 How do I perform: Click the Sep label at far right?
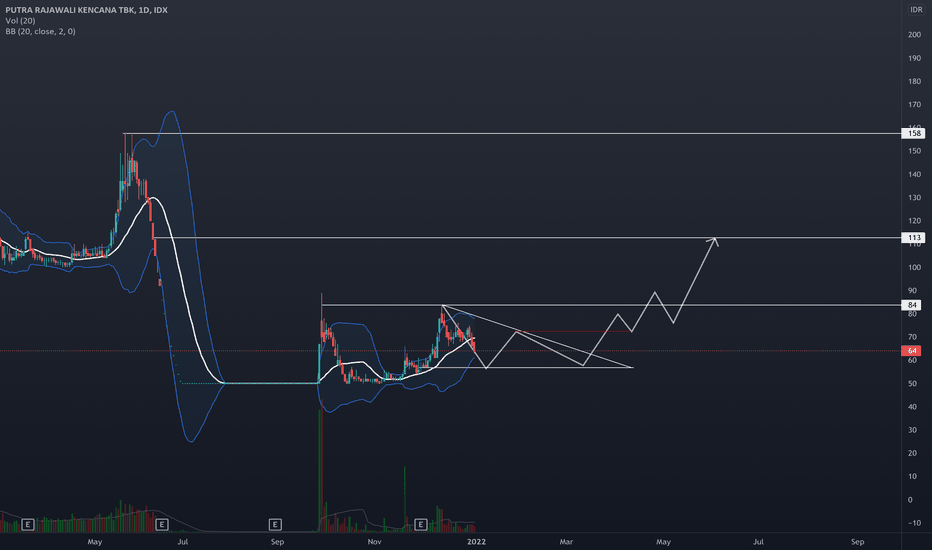coord(857,542)
